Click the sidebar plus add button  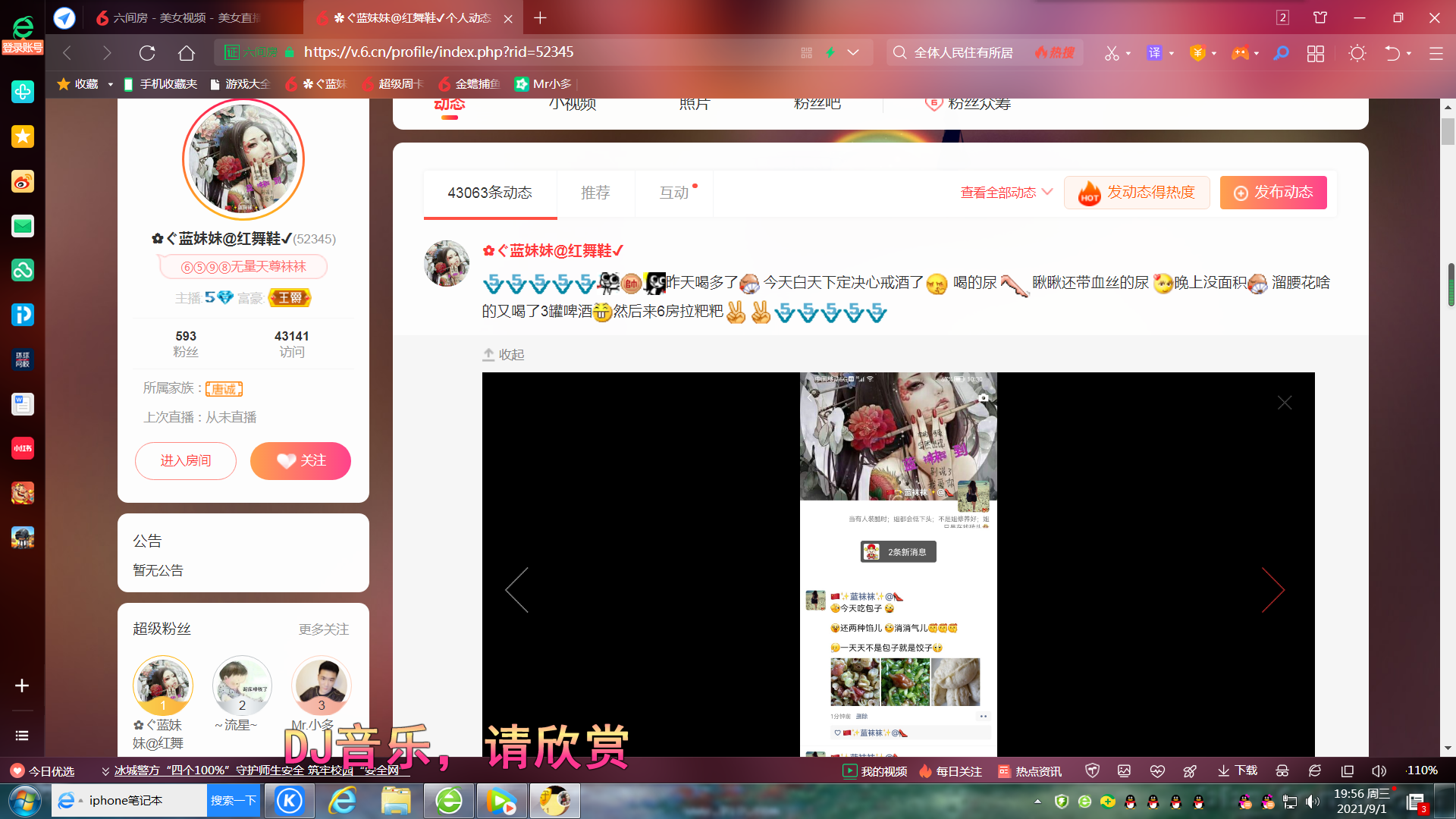22,686
